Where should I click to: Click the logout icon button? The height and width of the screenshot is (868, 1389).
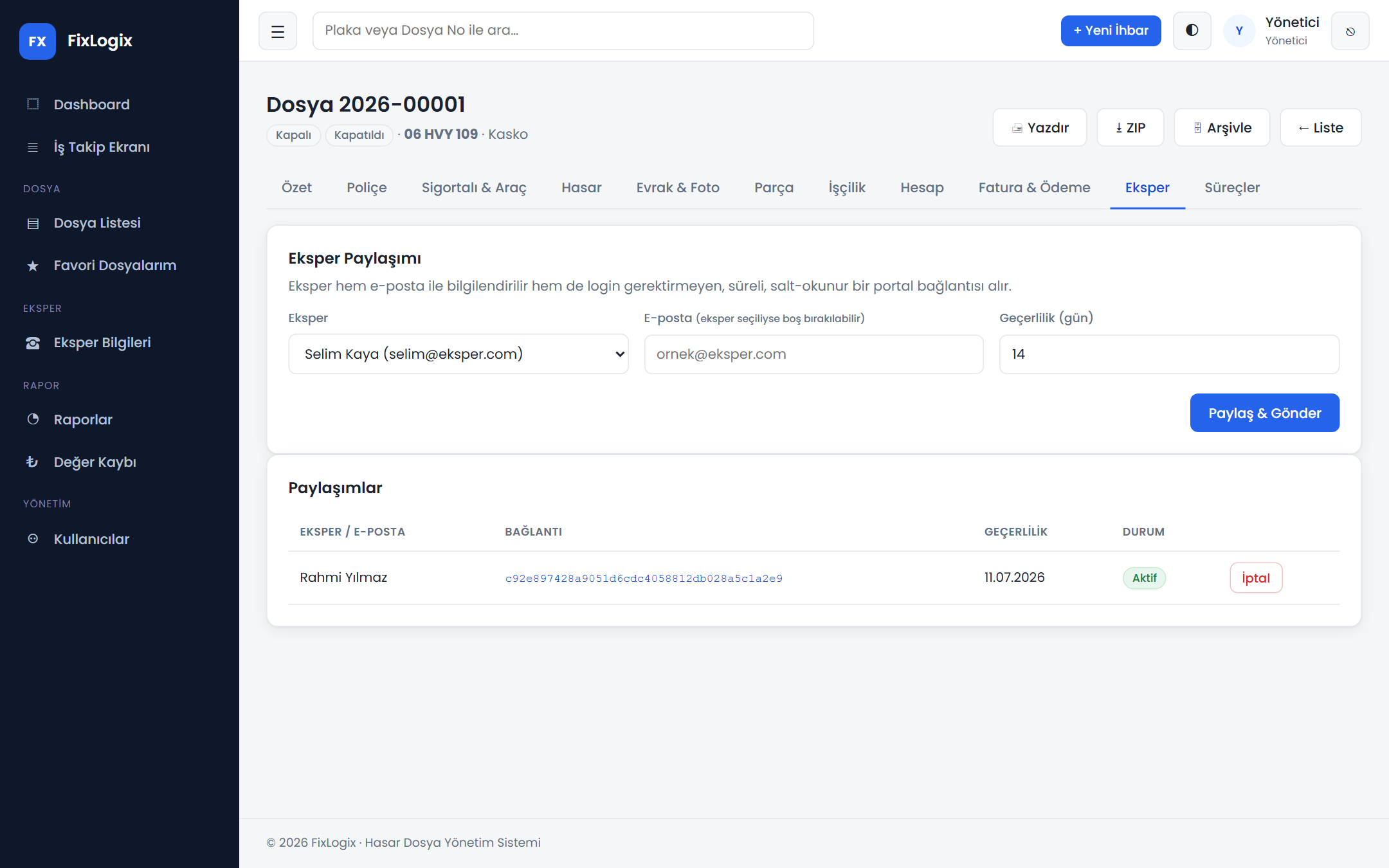point(1350,31)
